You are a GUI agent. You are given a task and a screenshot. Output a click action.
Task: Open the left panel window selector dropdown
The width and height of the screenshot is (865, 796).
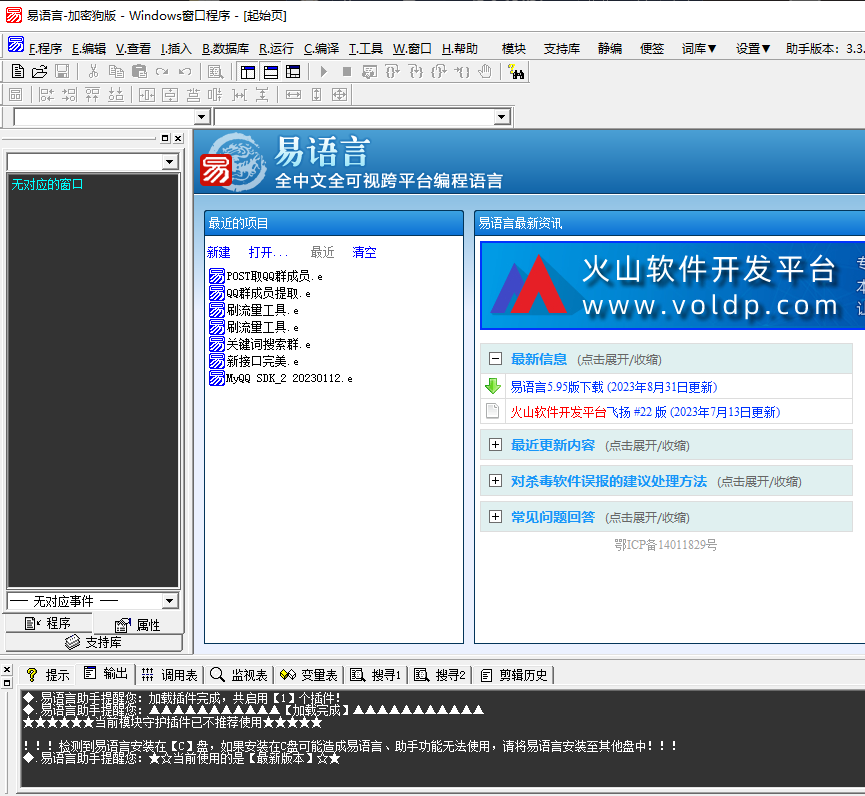tap(170, 162)
